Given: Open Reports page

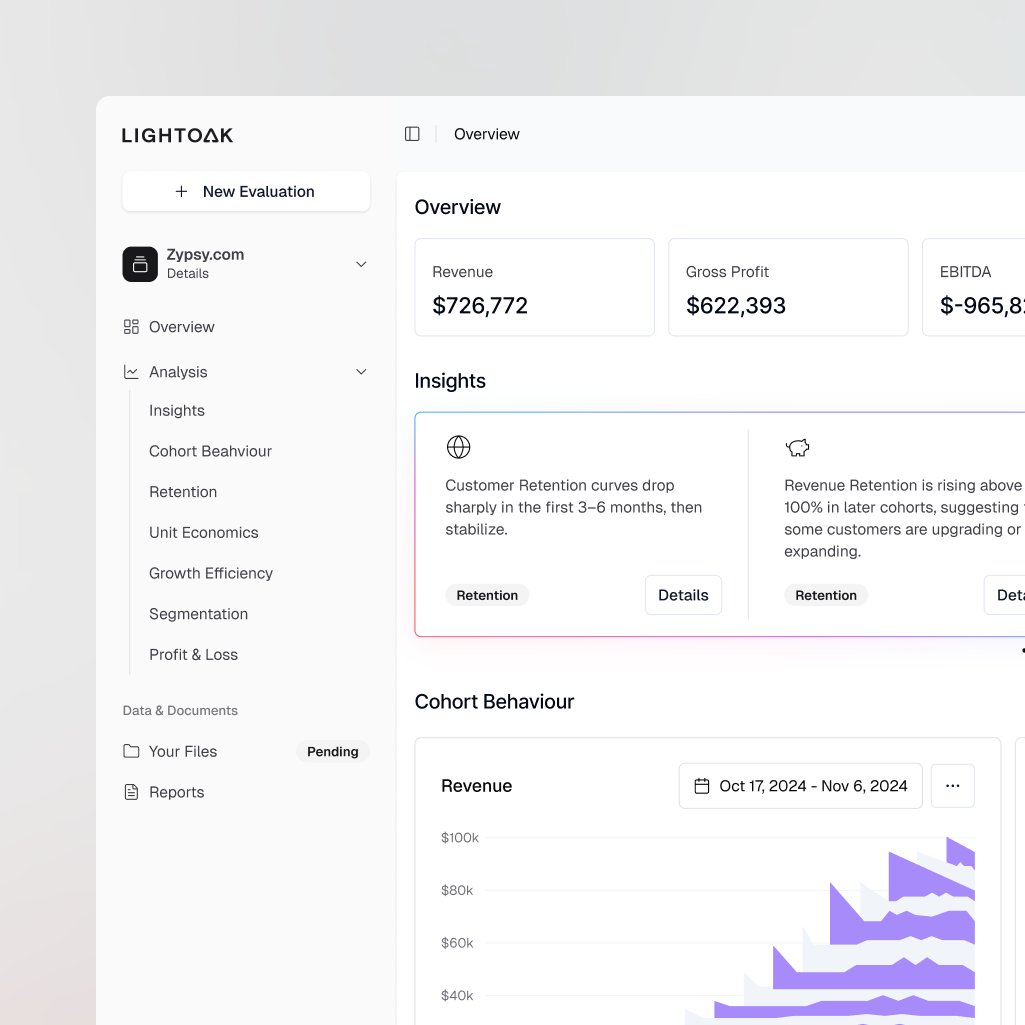Looking at the screenshot, I should click(x=176, y=792).
